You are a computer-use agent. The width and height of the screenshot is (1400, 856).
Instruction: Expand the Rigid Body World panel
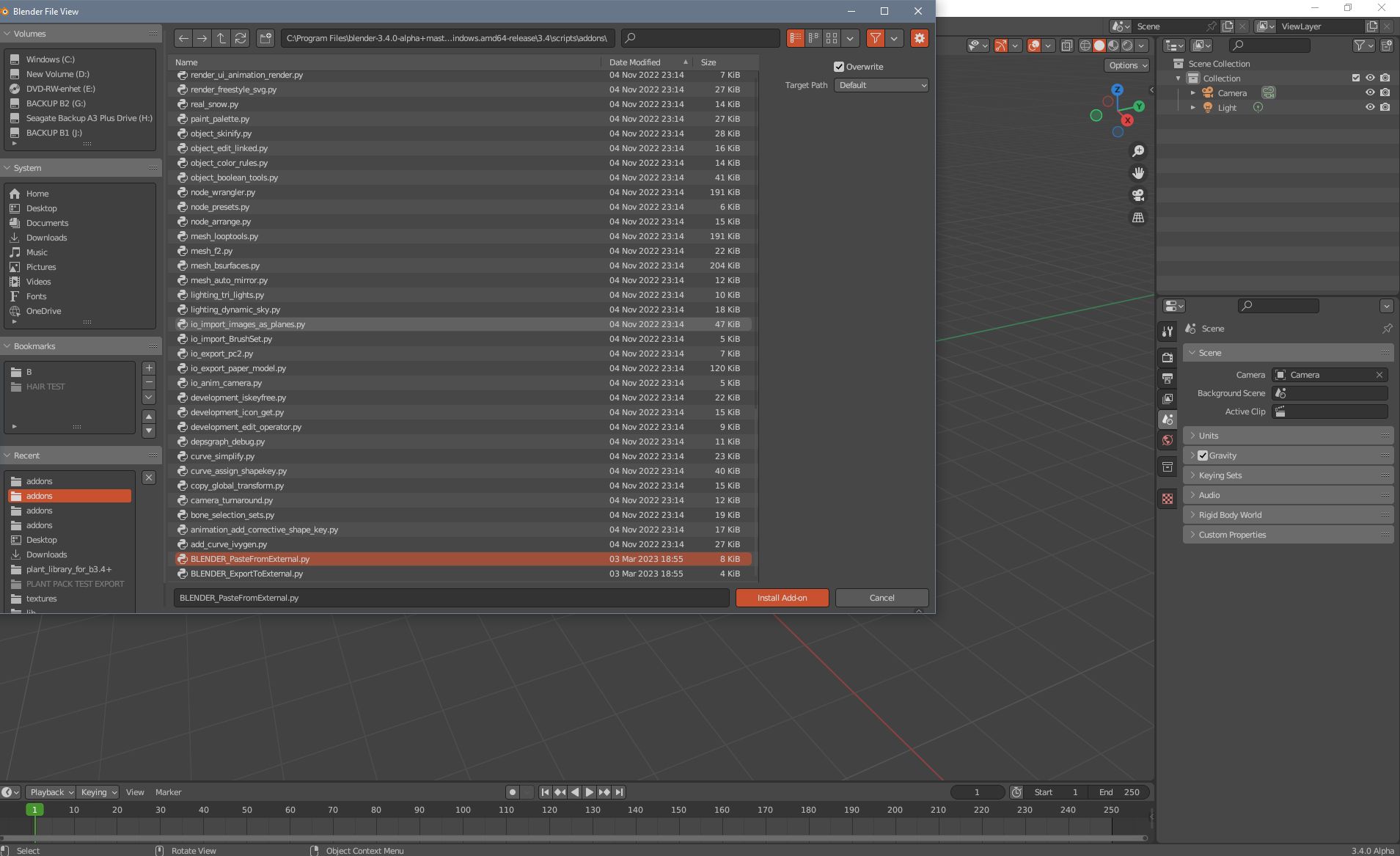(x=1288, y=515)
